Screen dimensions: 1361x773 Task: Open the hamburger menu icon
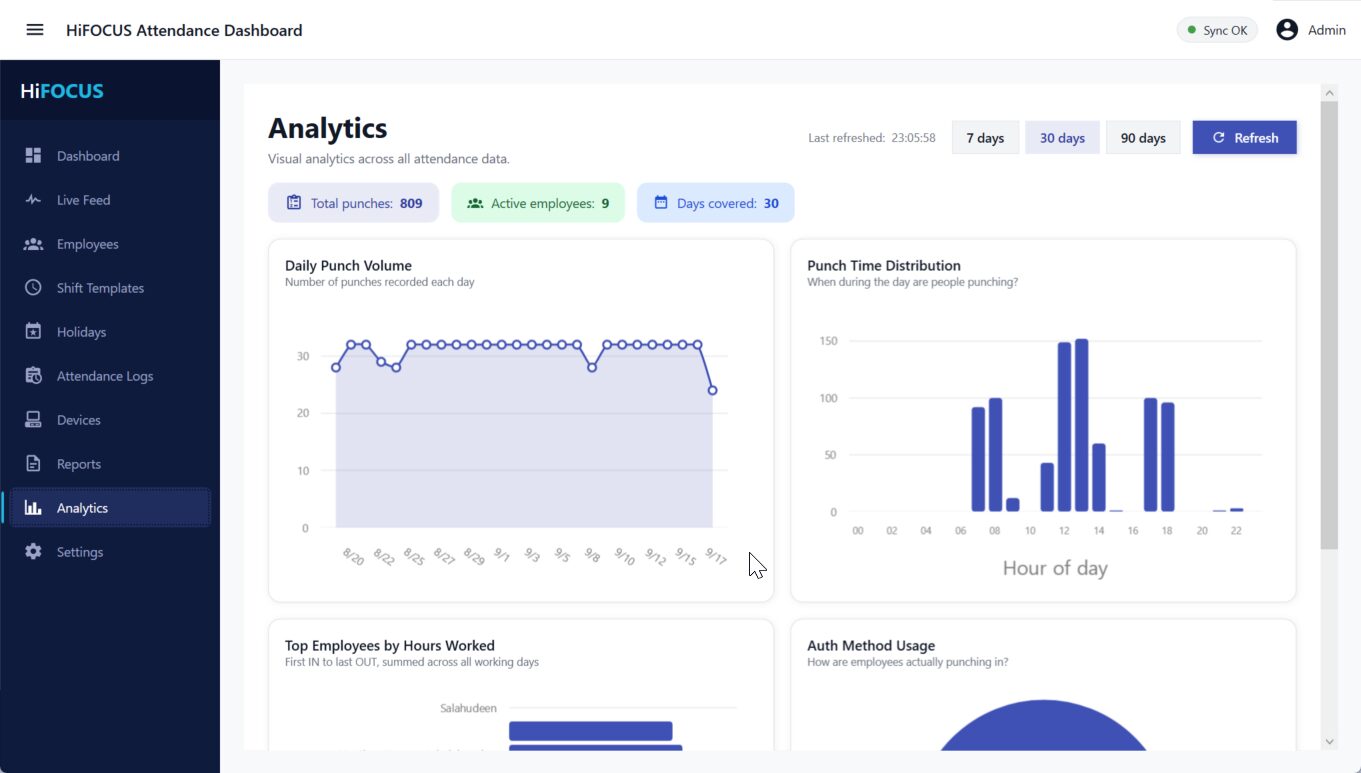tap(35, 30)
